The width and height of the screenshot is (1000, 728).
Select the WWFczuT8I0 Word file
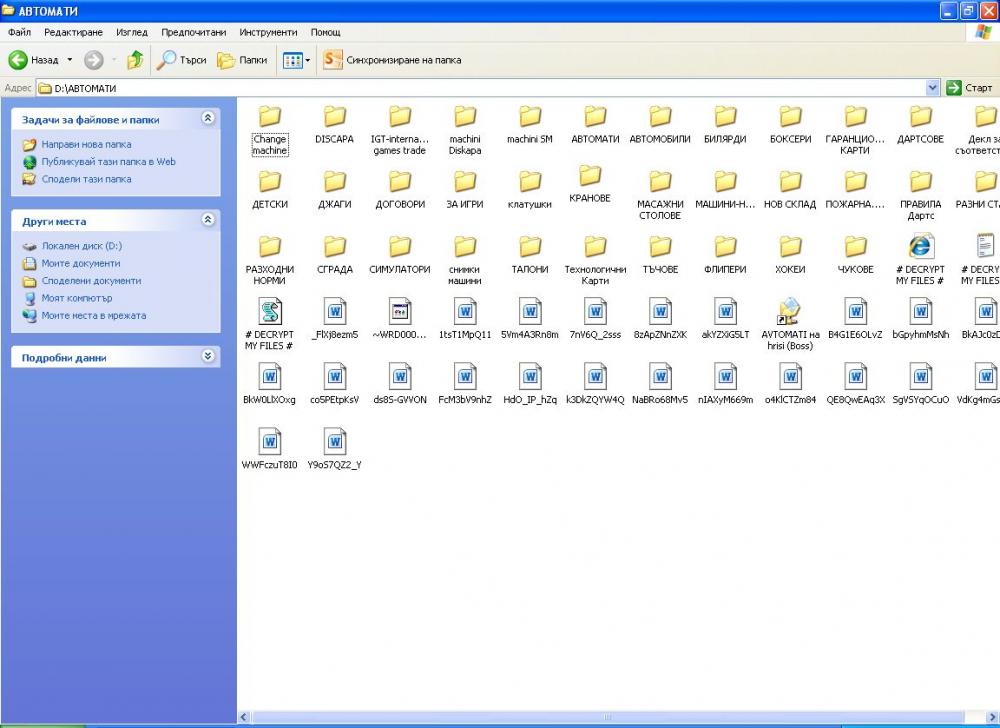(270, 450)
